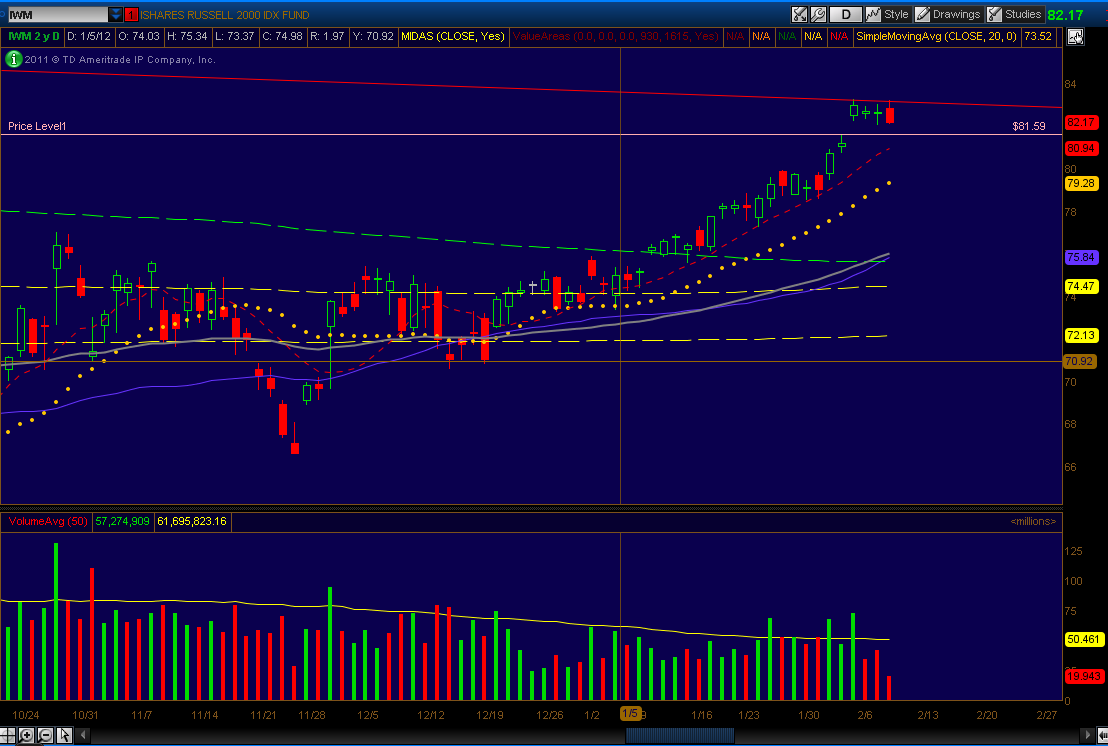The height and width of the screenshot is (746, 1108).
Task: Click the red number 1 link indicator
Action: point(131,14)
